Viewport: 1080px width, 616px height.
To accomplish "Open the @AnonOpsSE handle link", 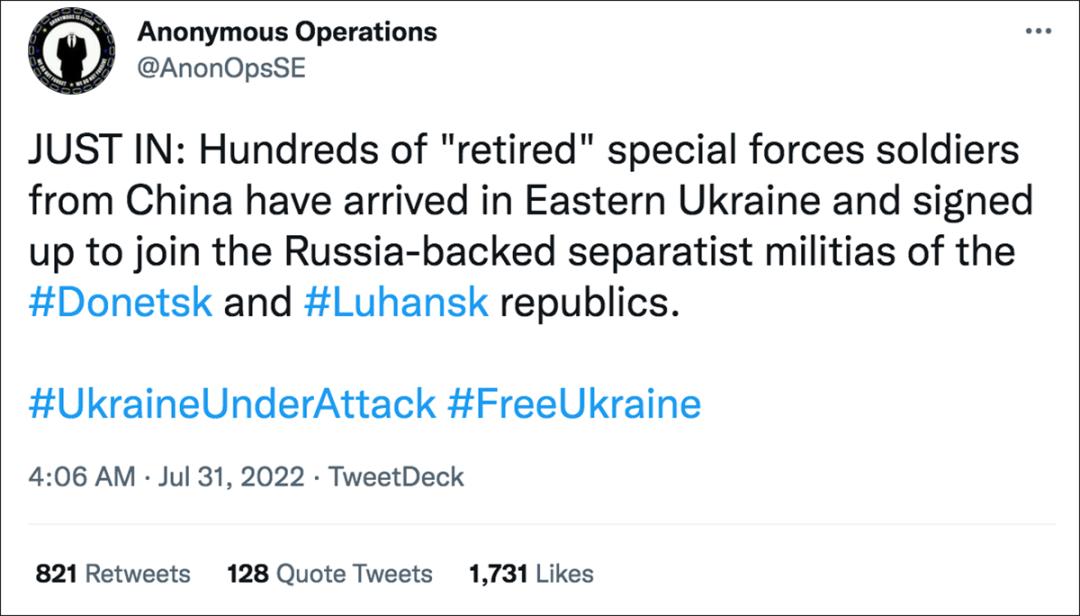I will tap(221, 68).
